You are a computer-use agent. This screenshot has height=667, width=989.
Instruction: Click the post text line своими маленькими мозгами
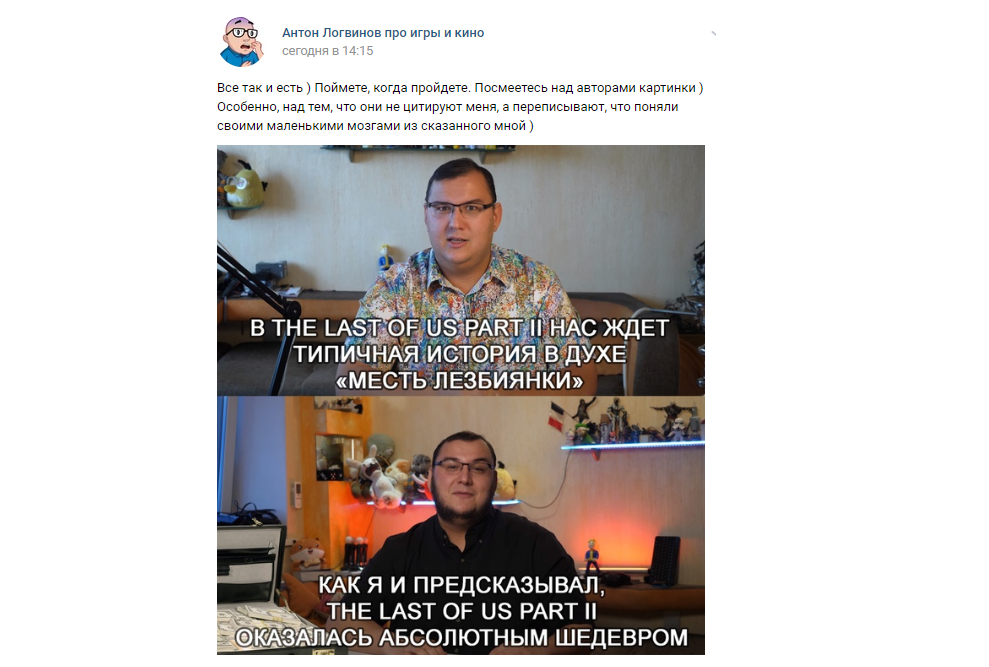coord(375,126)
